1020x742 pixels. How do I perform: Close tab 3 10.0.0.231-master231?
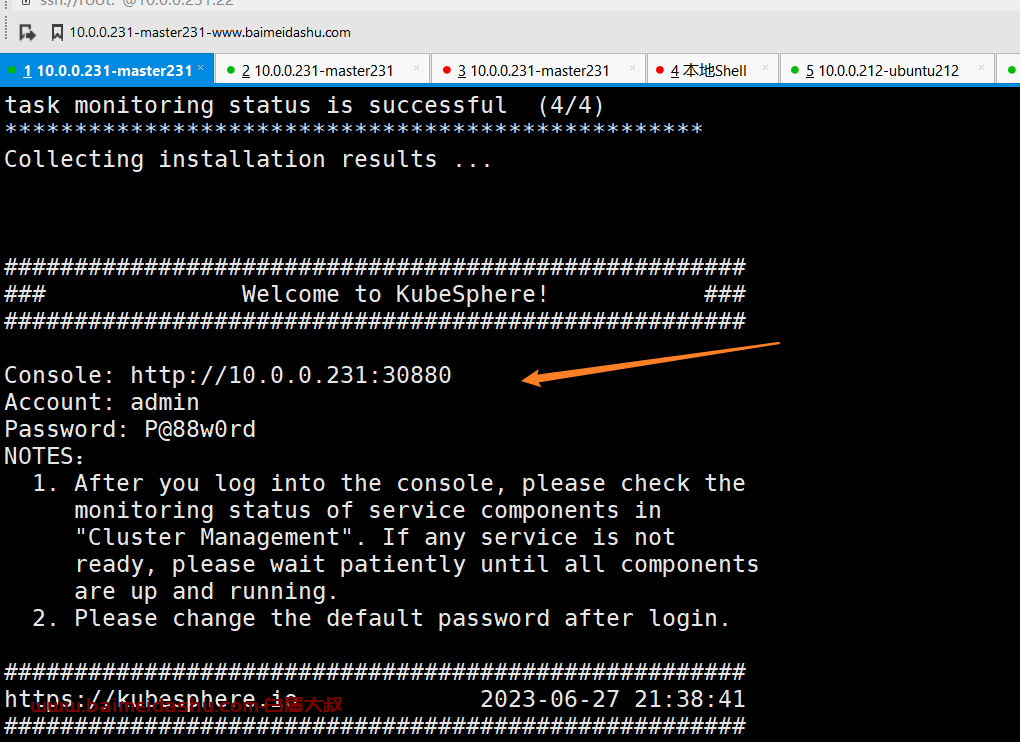[x=632, y=68]
